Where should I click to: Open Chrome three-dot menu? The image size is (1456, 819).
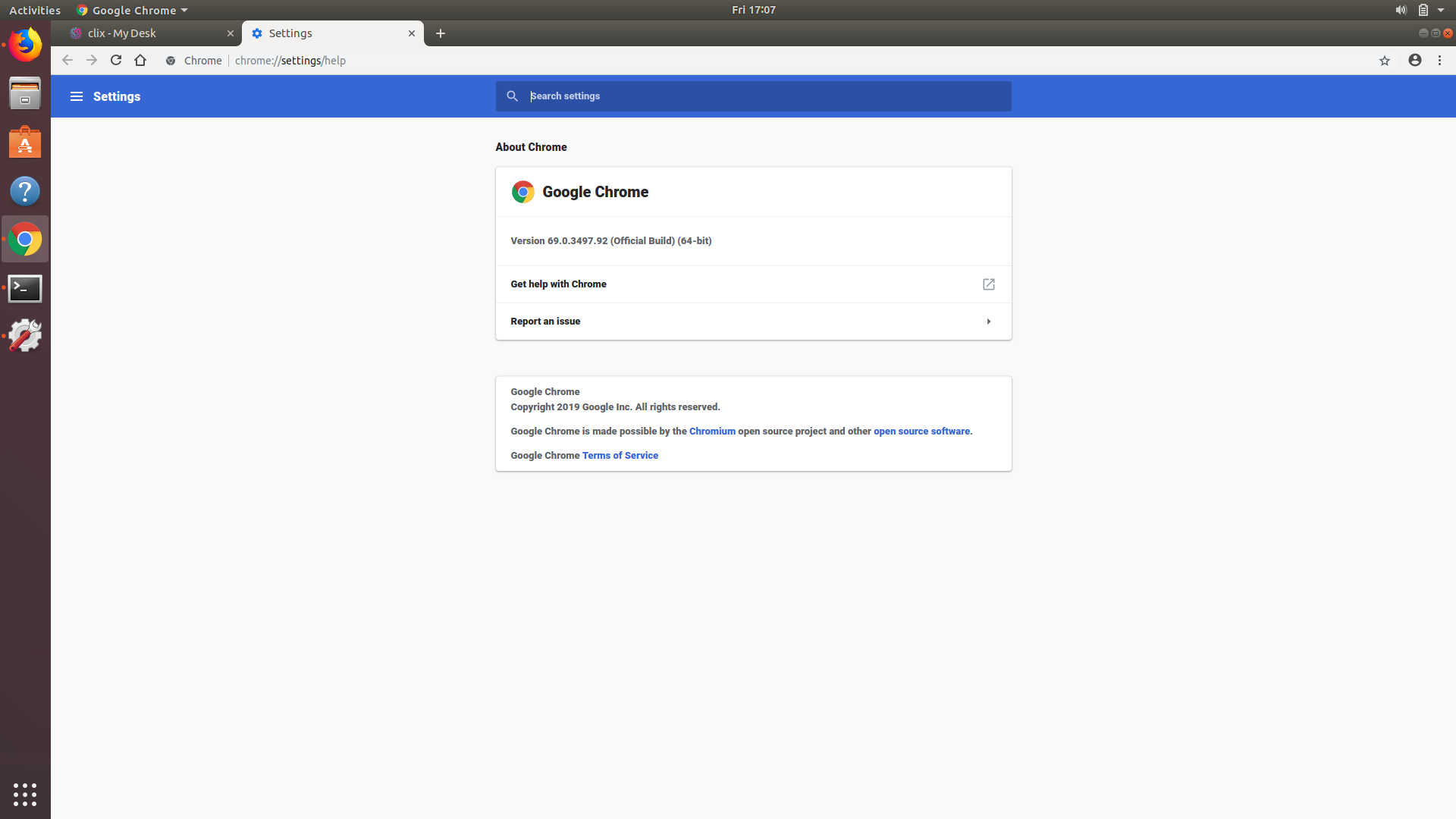pos(1439,61)
